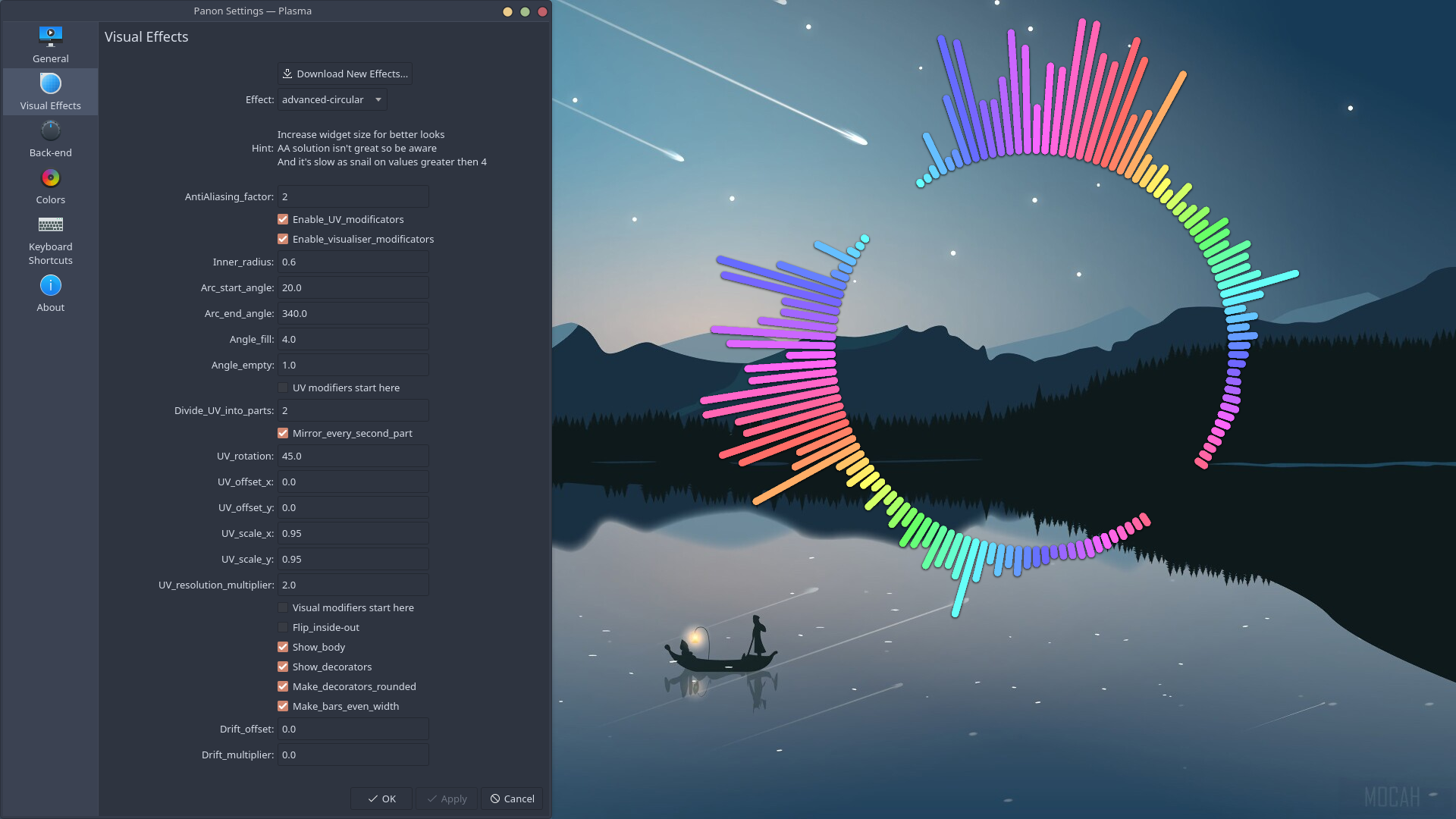Uncheck Make_decorators_rounded
This screenshot has height=819, width=1456.
pyautogui.click(x=283, y=686)
